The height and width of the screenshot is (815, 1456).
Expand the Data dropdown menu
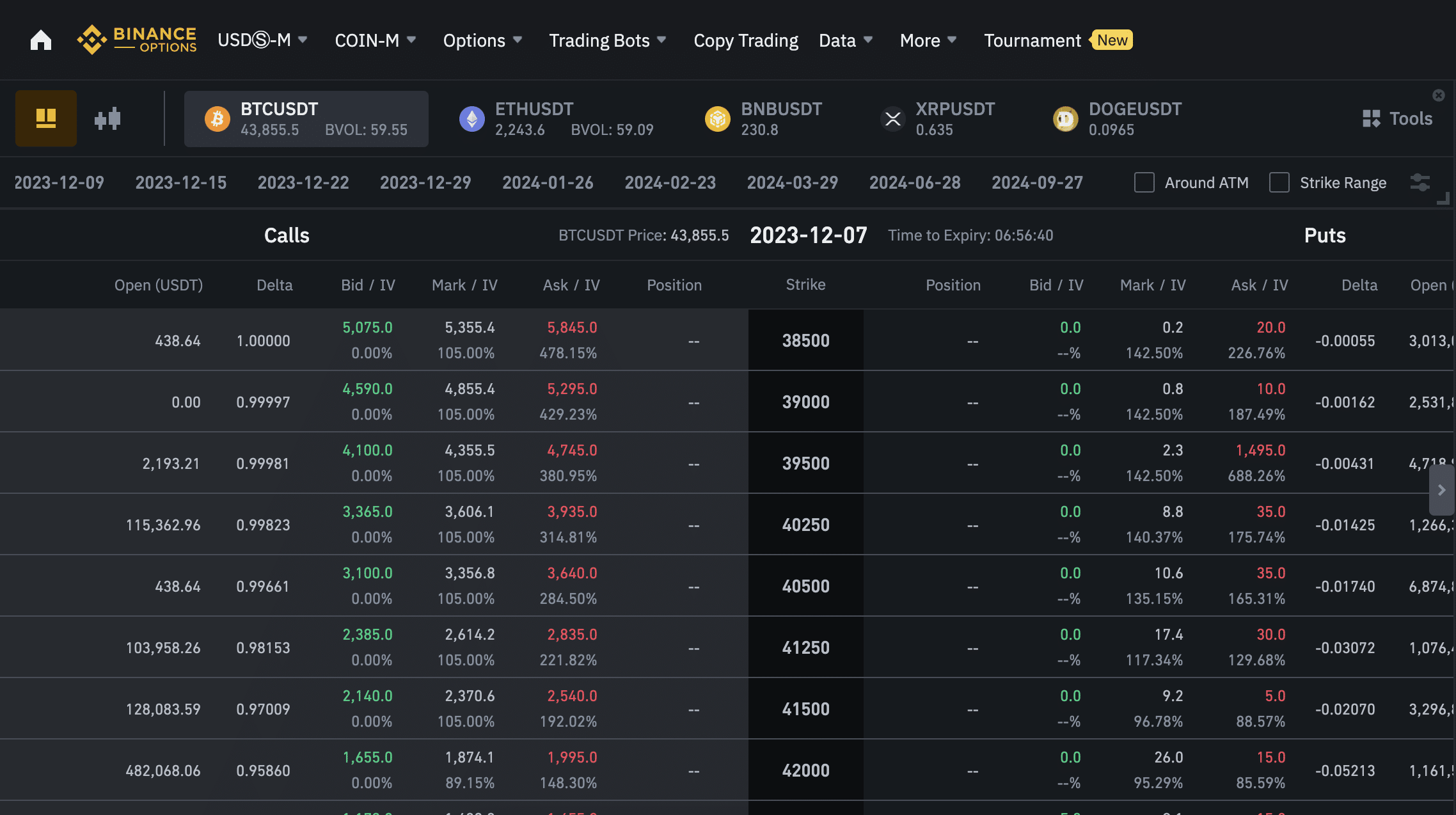[x=846, y=40]
